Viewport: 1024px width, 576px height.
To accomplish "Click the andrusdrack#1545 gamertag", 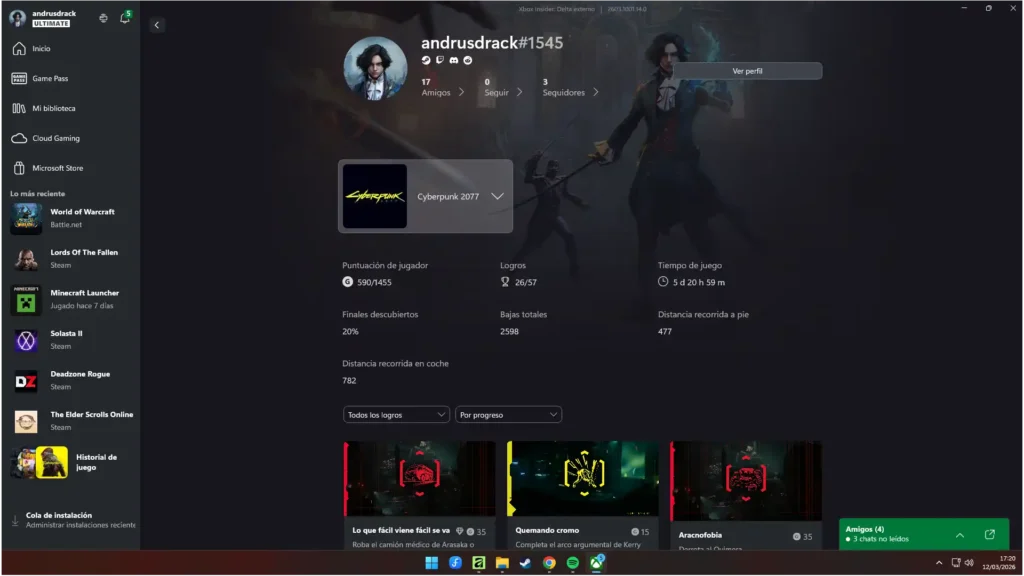I will tap(492, 42).
